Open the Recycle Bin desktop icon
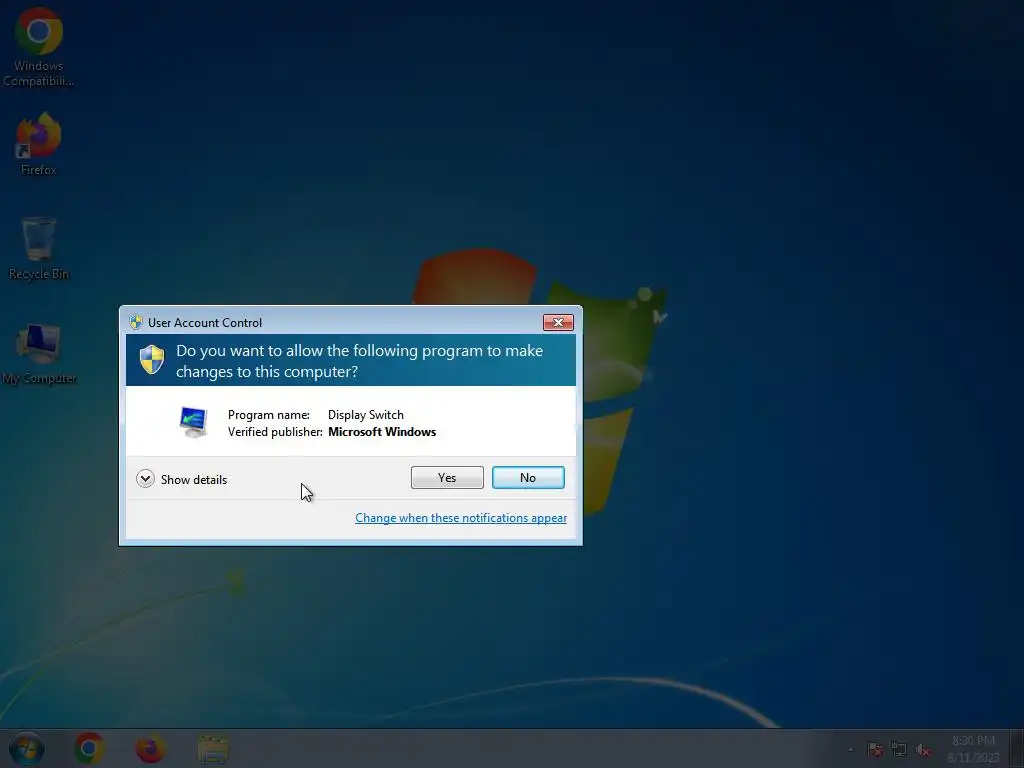 point(39,248)
